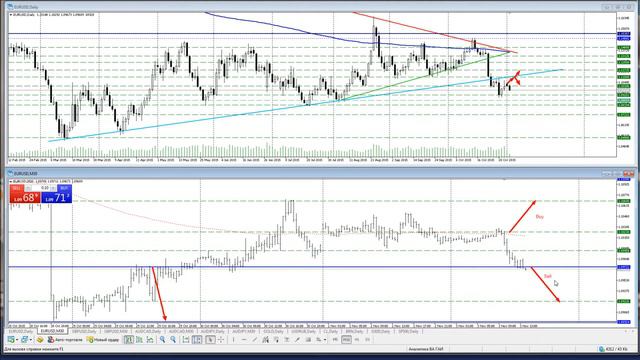Viewport: 640px width, 360px height.
Task: Click the Tile Windows icon
Action: 186,340
